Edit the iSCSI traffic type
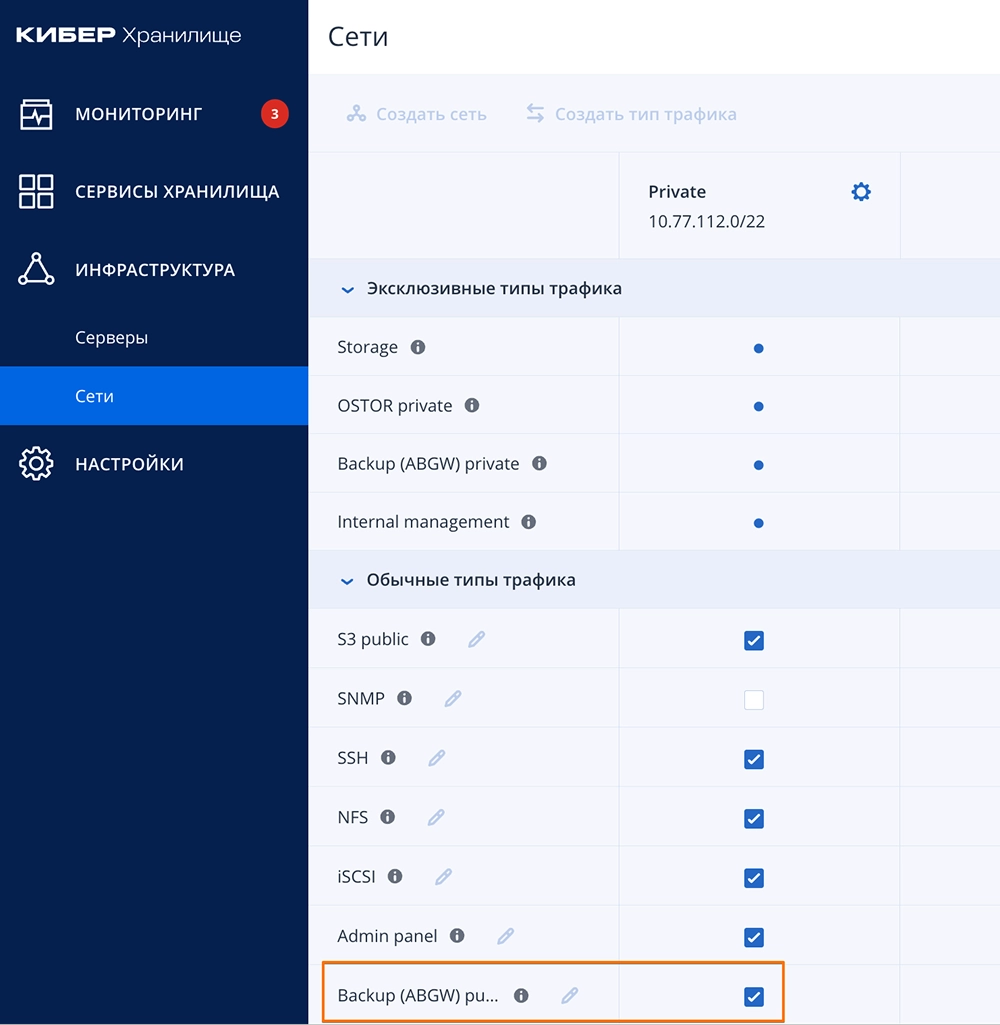1000x1025 pixels. (x=443, y=877)
